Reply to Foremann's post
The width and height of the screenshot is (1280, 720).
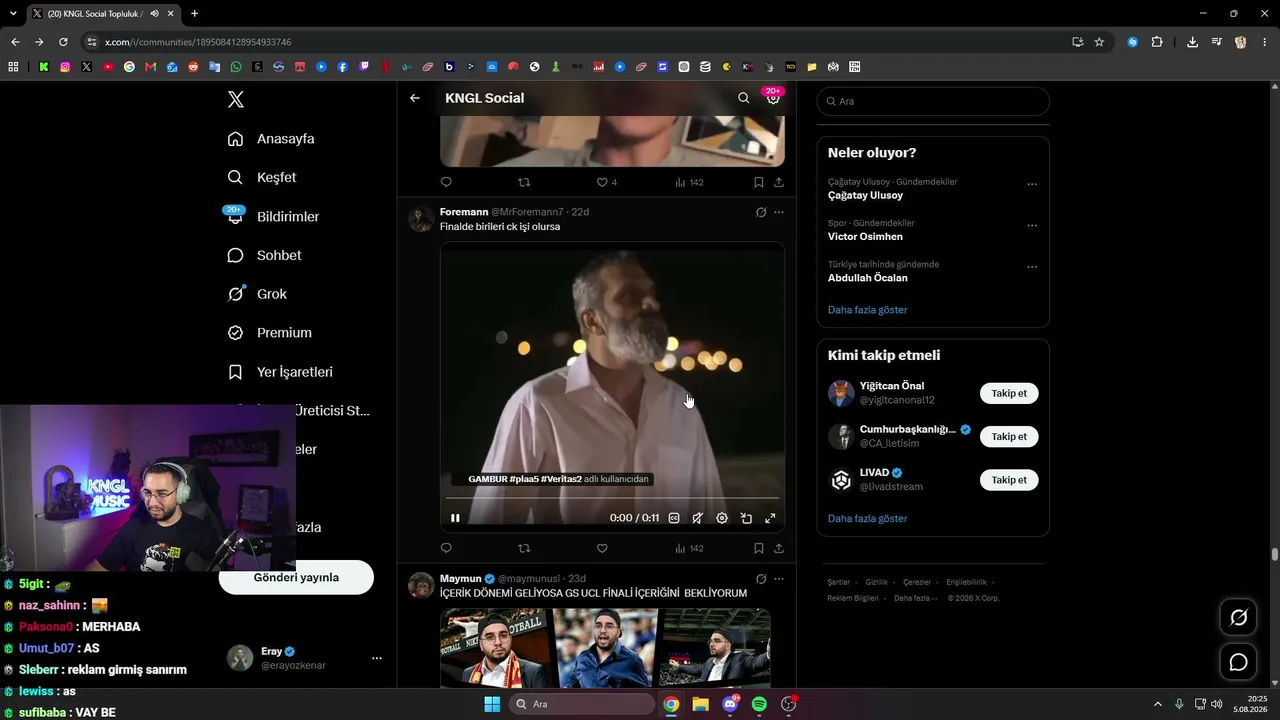pos(446,548)
